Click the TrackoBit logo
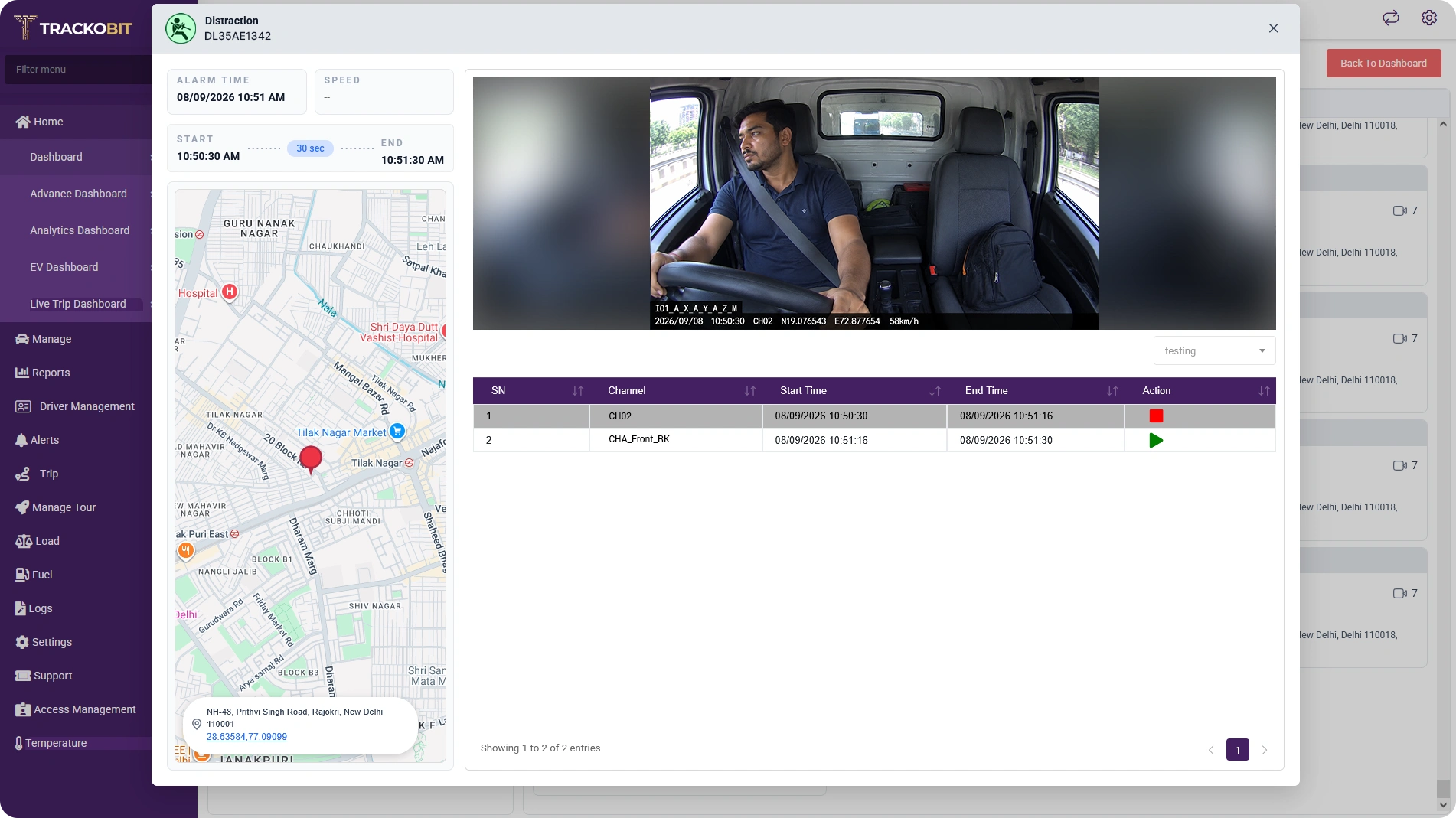The image size is (1456, 818). point(73,28)
